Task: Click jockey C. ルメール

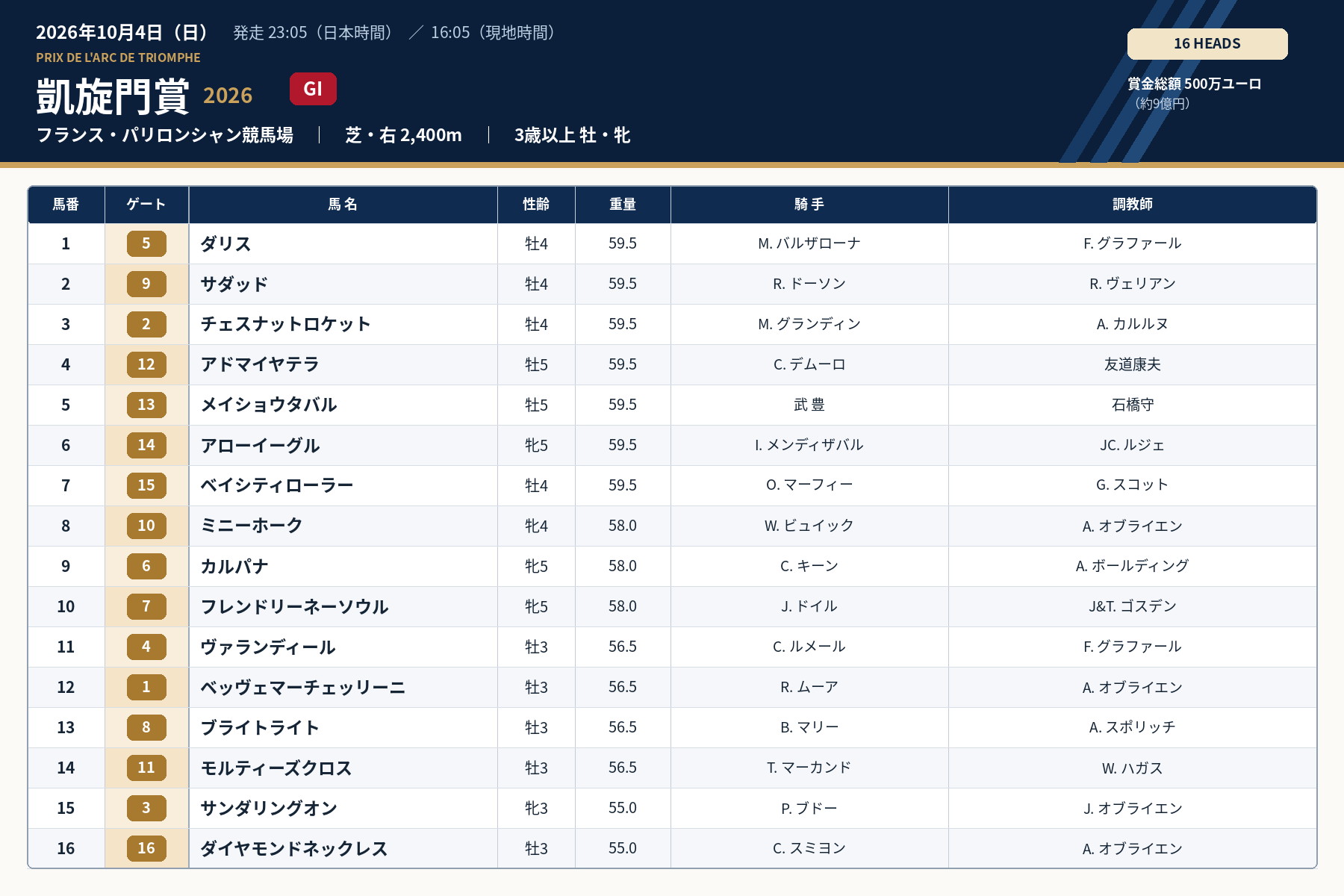Action: click(809, 647)
